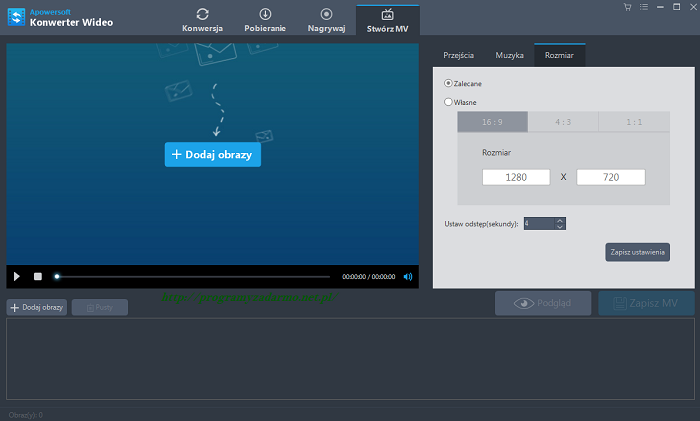Choose the Własne radio option

tap(448, 101)
